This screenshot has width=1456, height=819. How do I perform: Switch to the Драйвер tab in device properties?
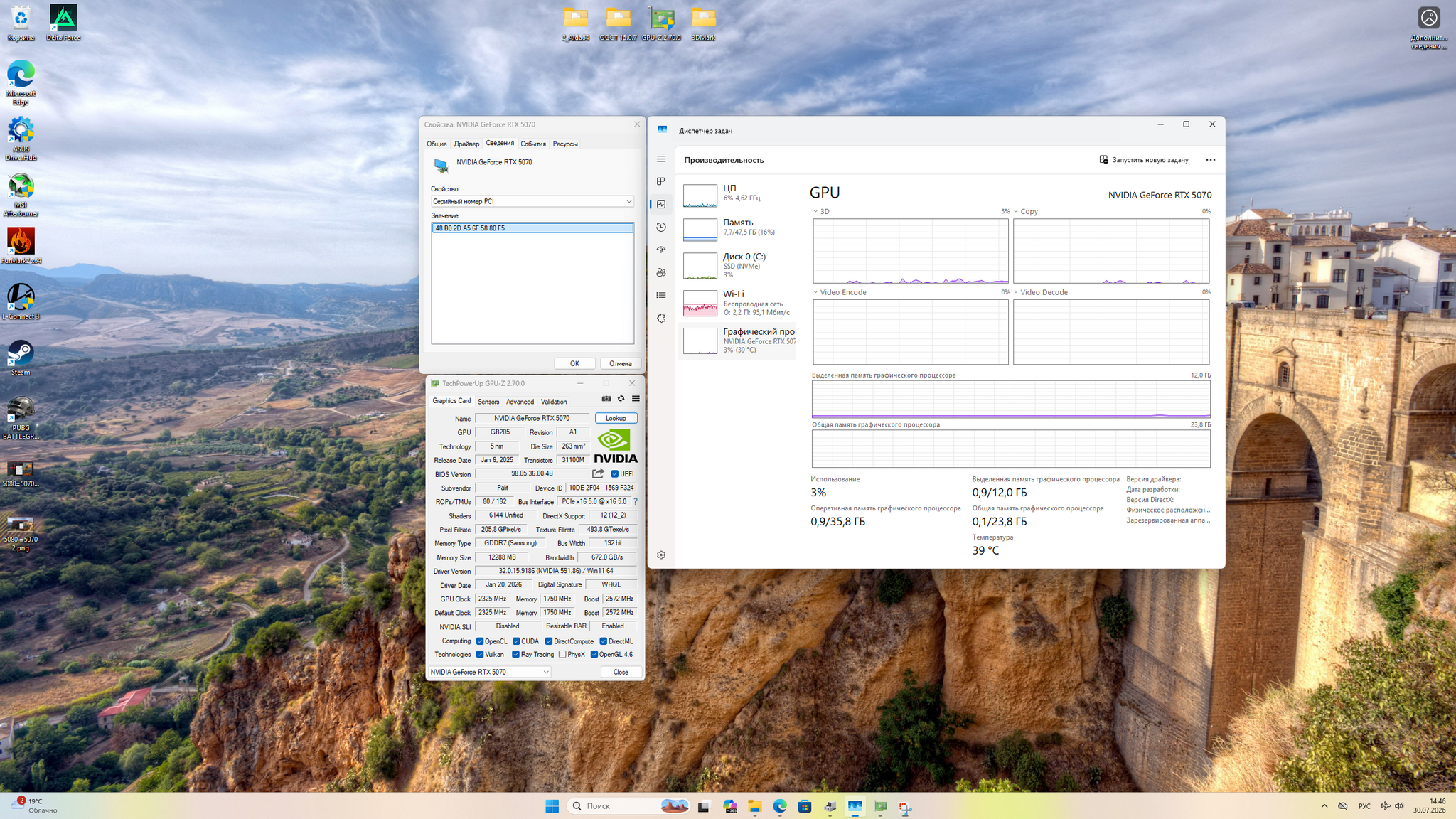point(466,144)
